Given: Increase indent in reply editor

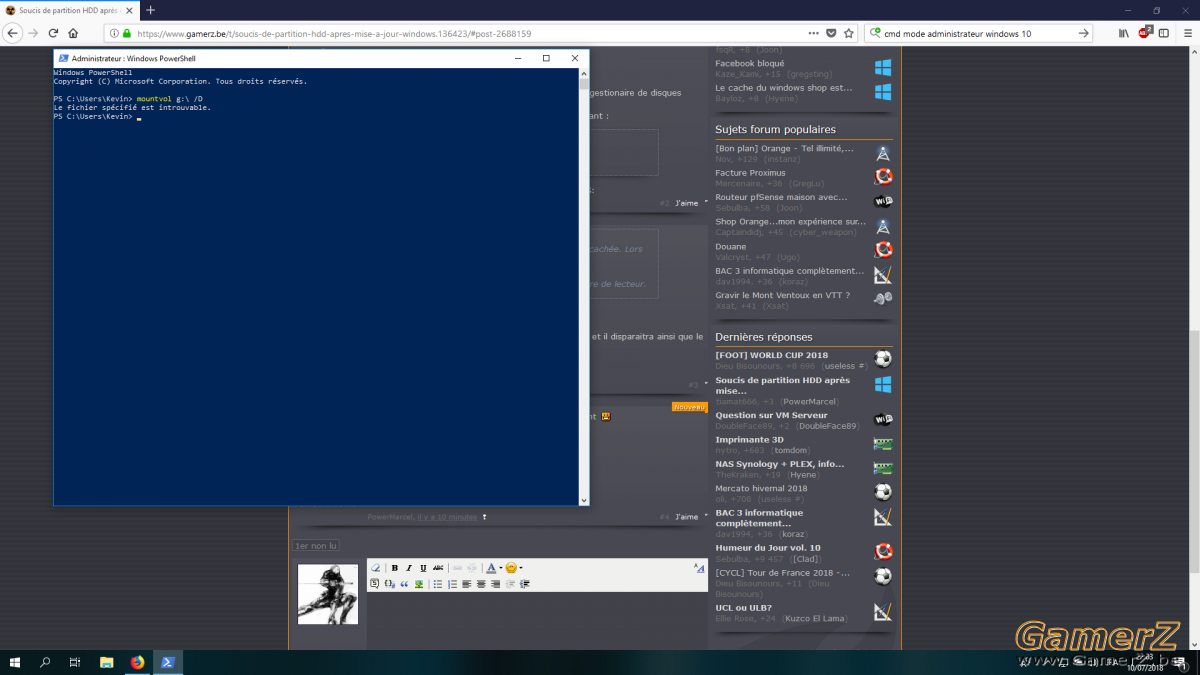Looking at the screenshot, I should (524, 584).
